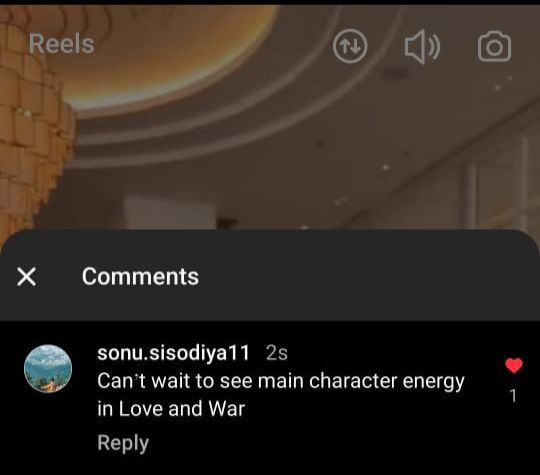
Task: Tap the up-down arrows data icon
Action: pos(350,46)
